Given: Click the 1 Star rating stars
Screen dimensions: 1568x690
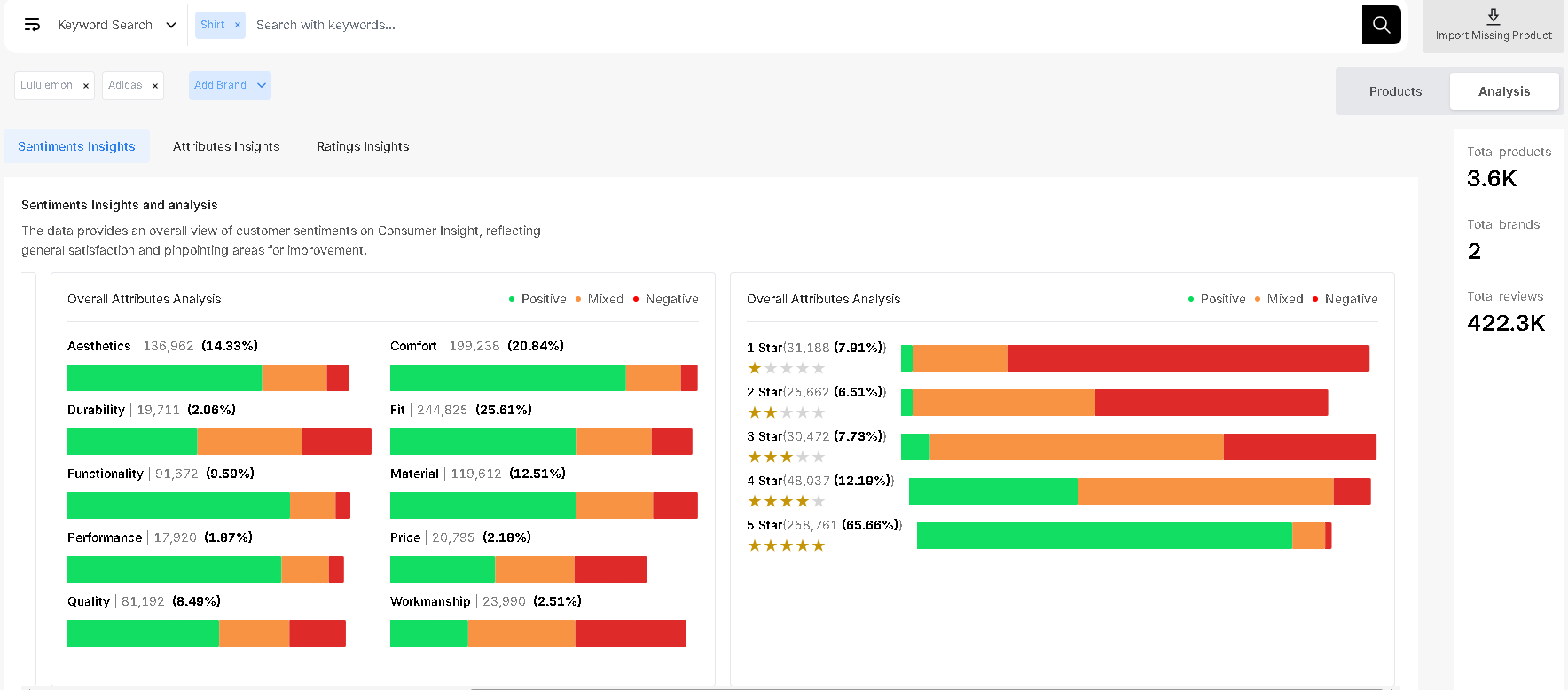Looking at the screenshot, I should pos(787,368).
